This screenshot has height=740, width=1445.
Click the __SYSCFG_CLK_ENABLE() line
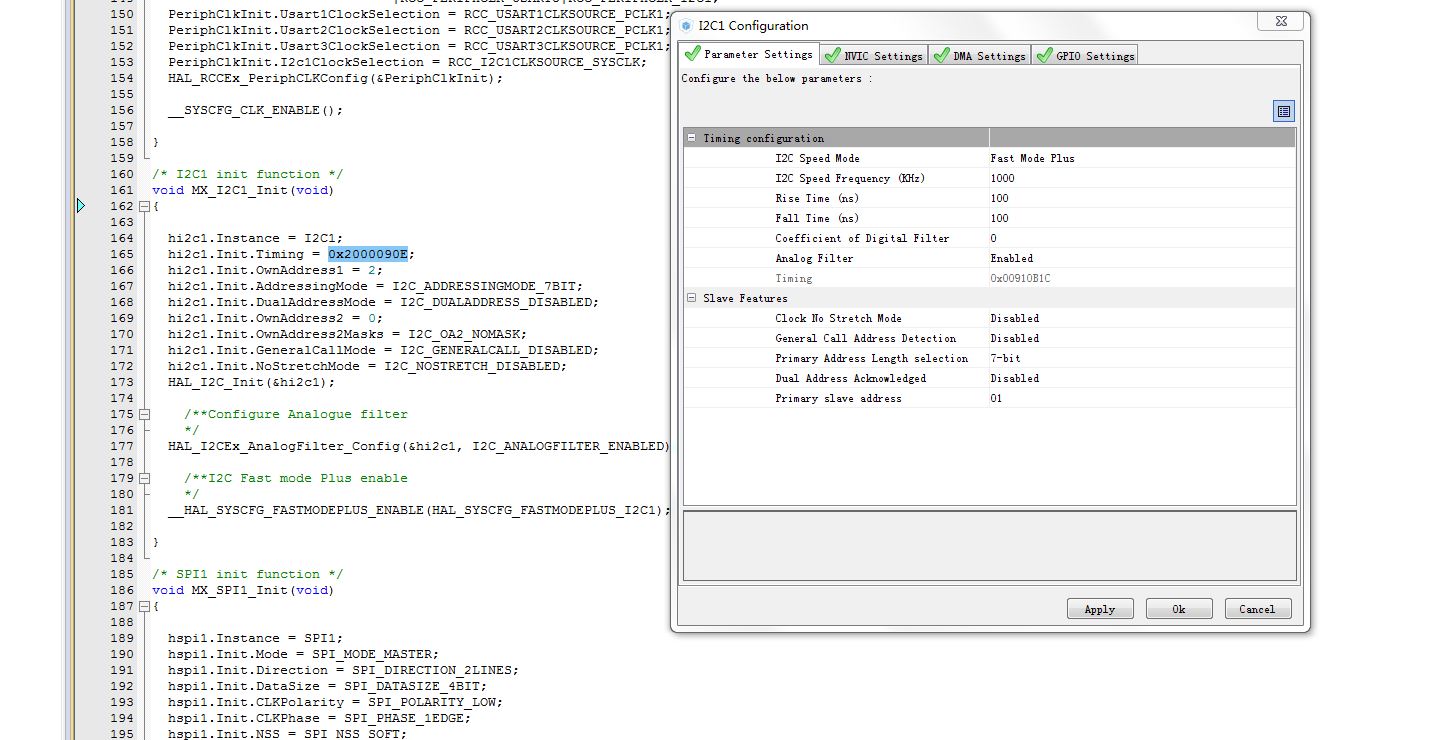255,110
